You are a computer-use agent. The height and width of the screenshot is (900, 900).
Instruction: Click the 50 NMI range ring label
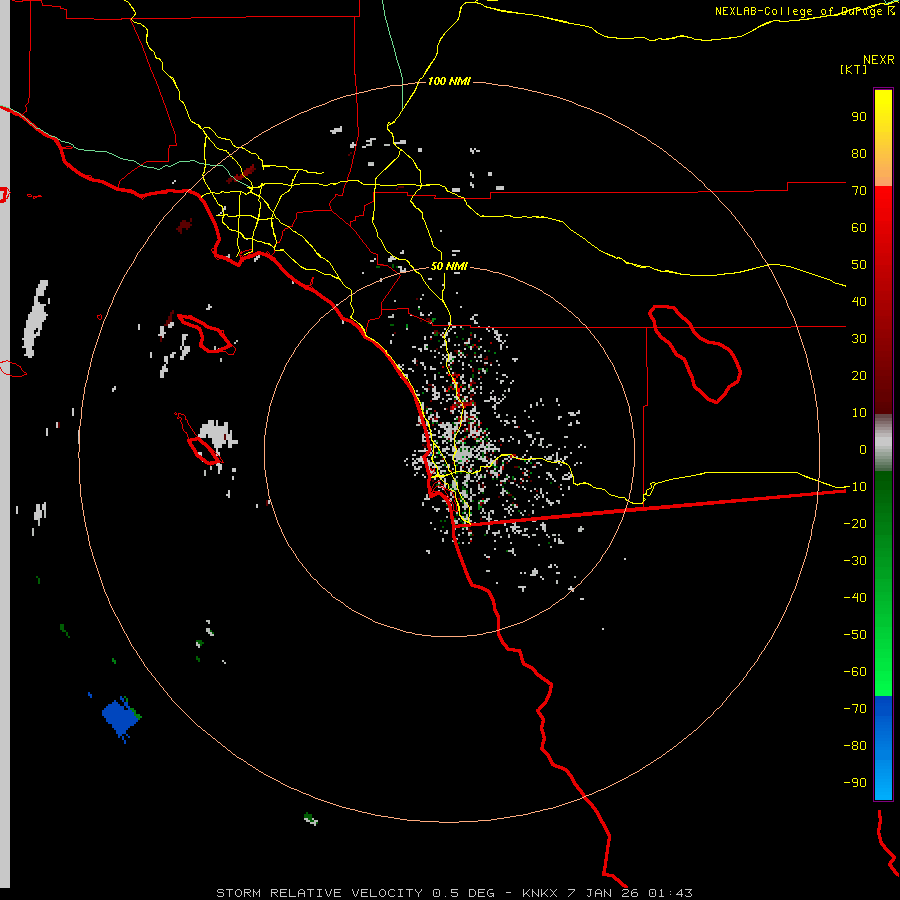449,266
